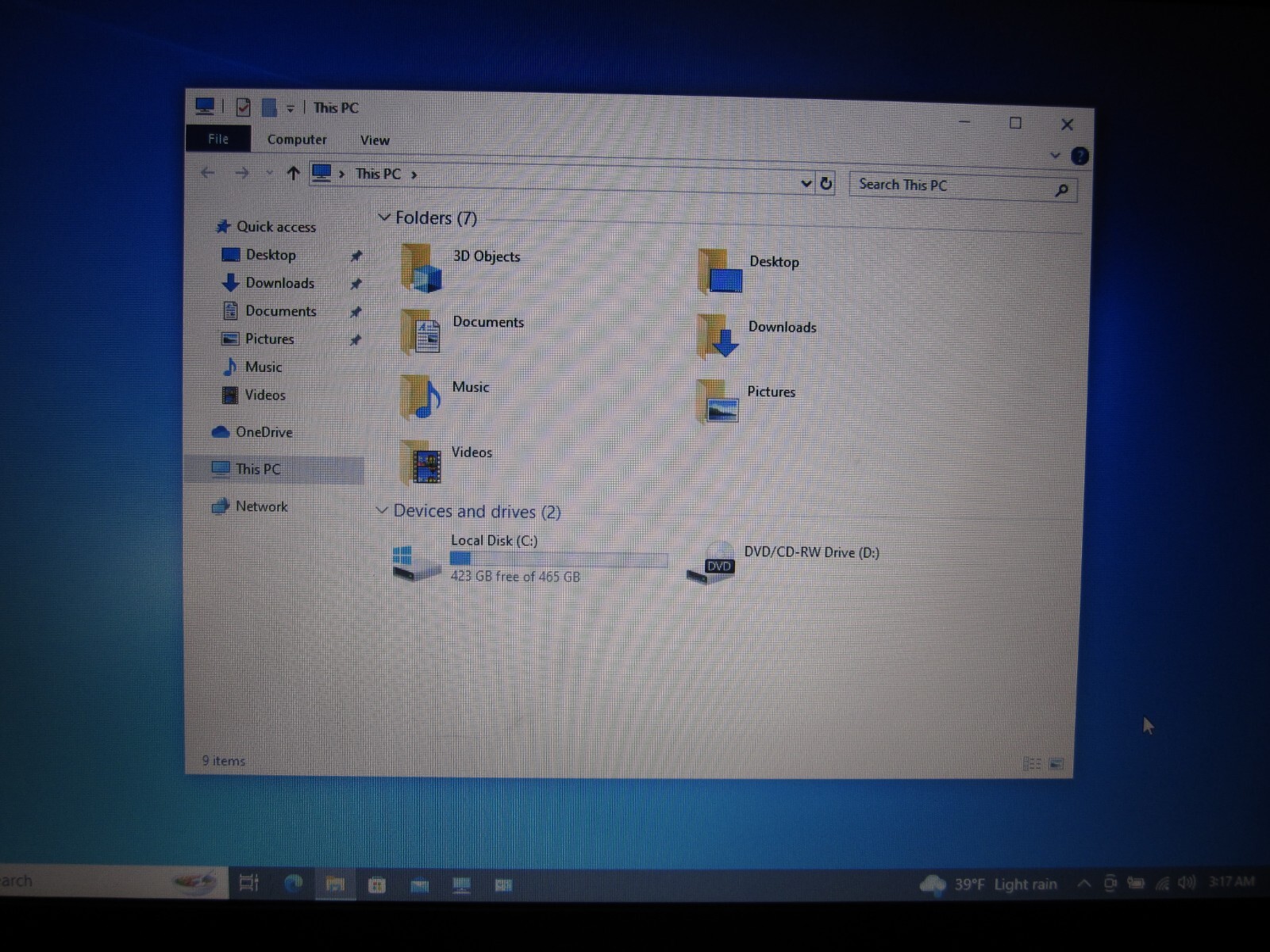Switch to Large icons view in status bar
Screen dimensions: 1270x952
click(x=1056, y=764)
